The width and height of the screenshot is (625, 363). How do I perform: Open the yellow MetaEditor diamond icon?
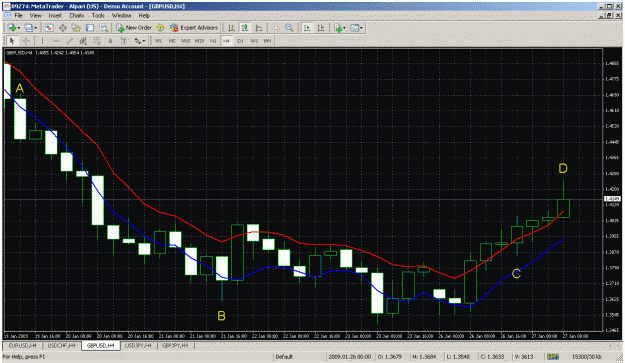coord(160,27)
